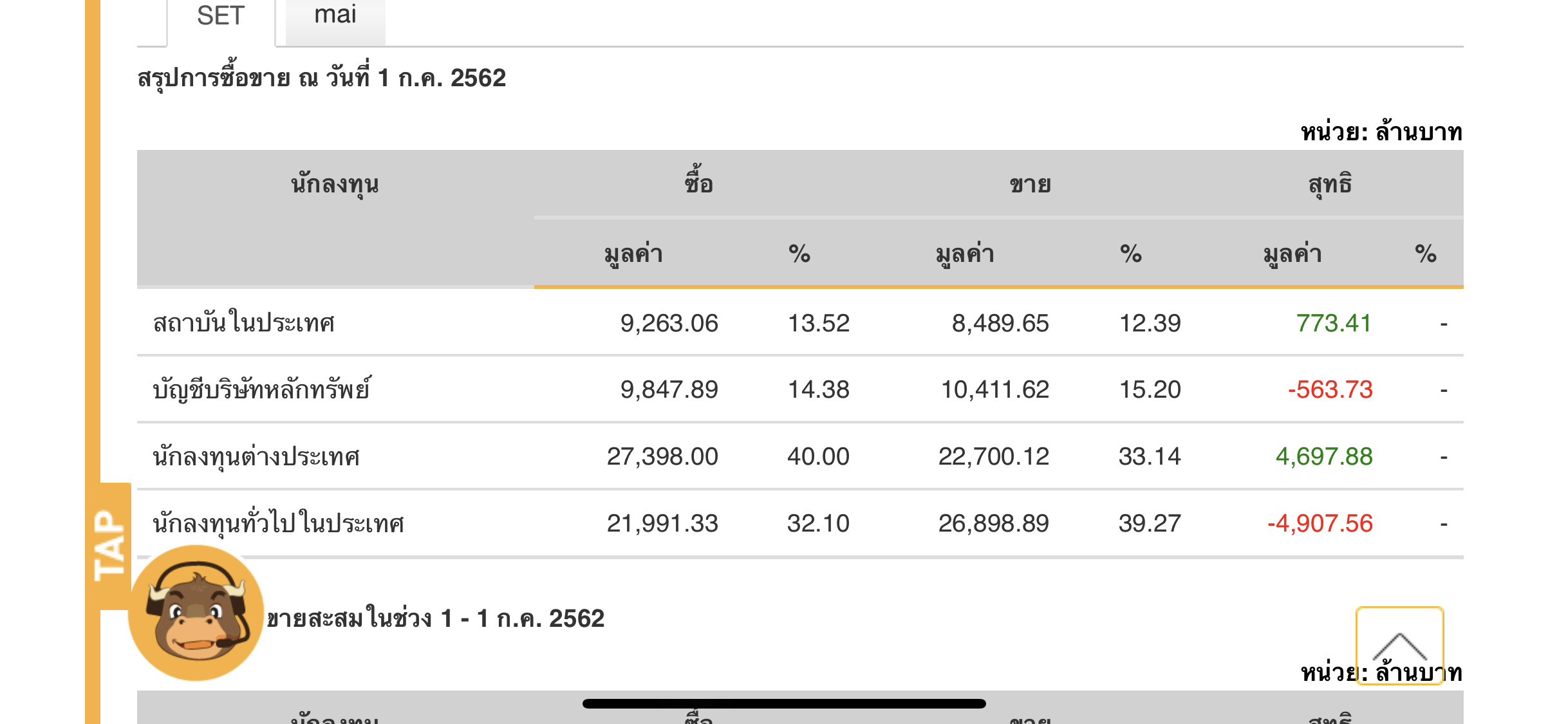
Task: Click the นักลงทุน column header
Action: [335, 185]
